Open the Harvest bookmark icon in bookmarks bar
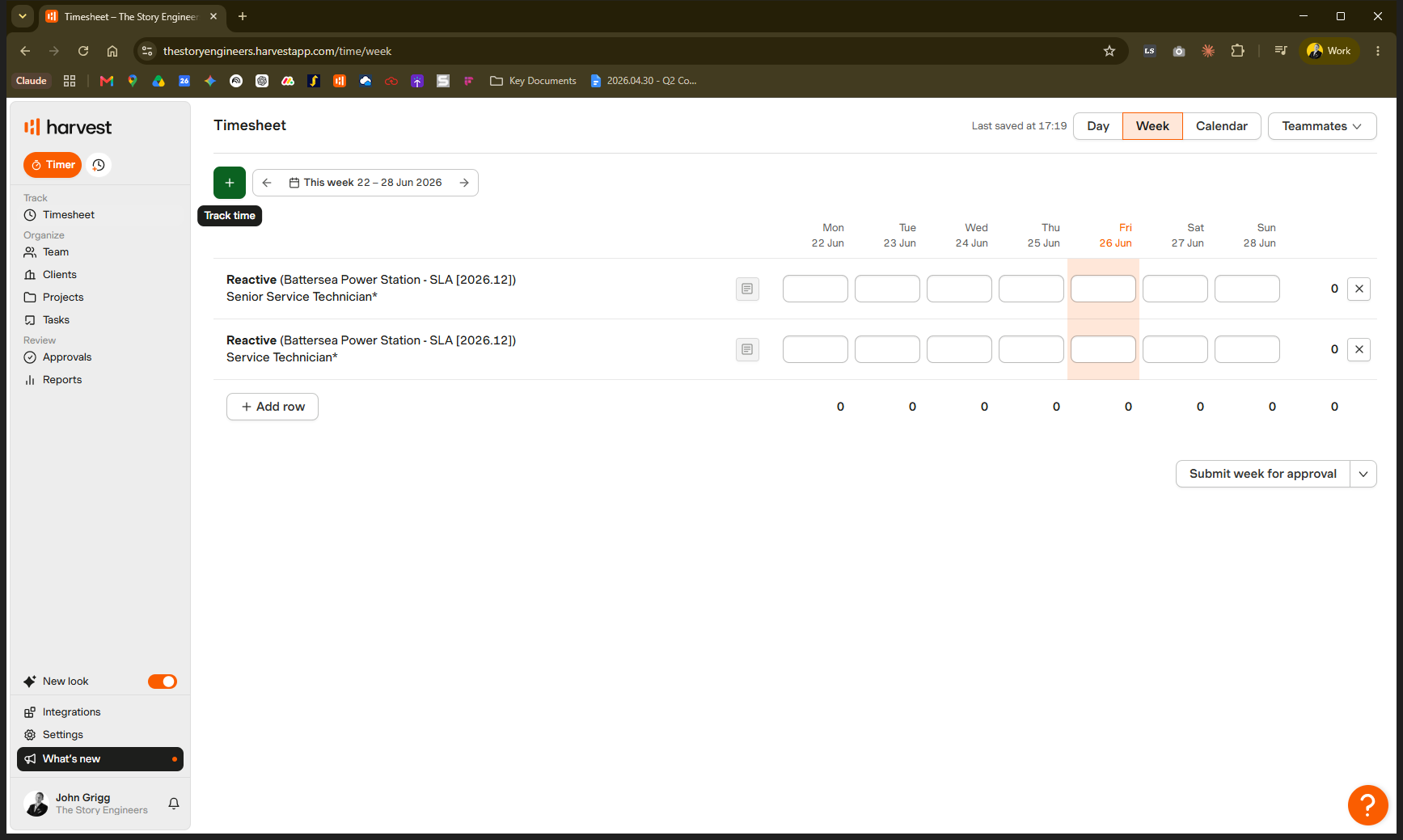Screen dimensions: 1403x840 (x=340, y=81)
